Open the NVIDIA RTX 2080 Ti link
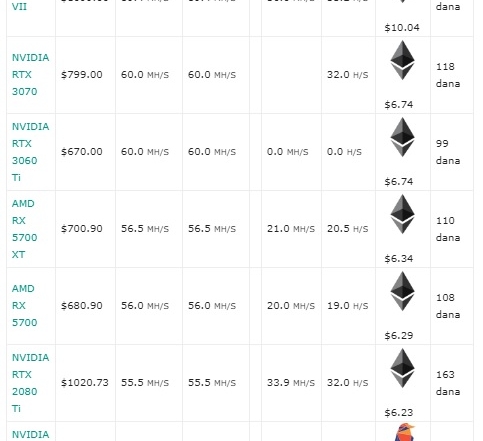 click(30, 383)
